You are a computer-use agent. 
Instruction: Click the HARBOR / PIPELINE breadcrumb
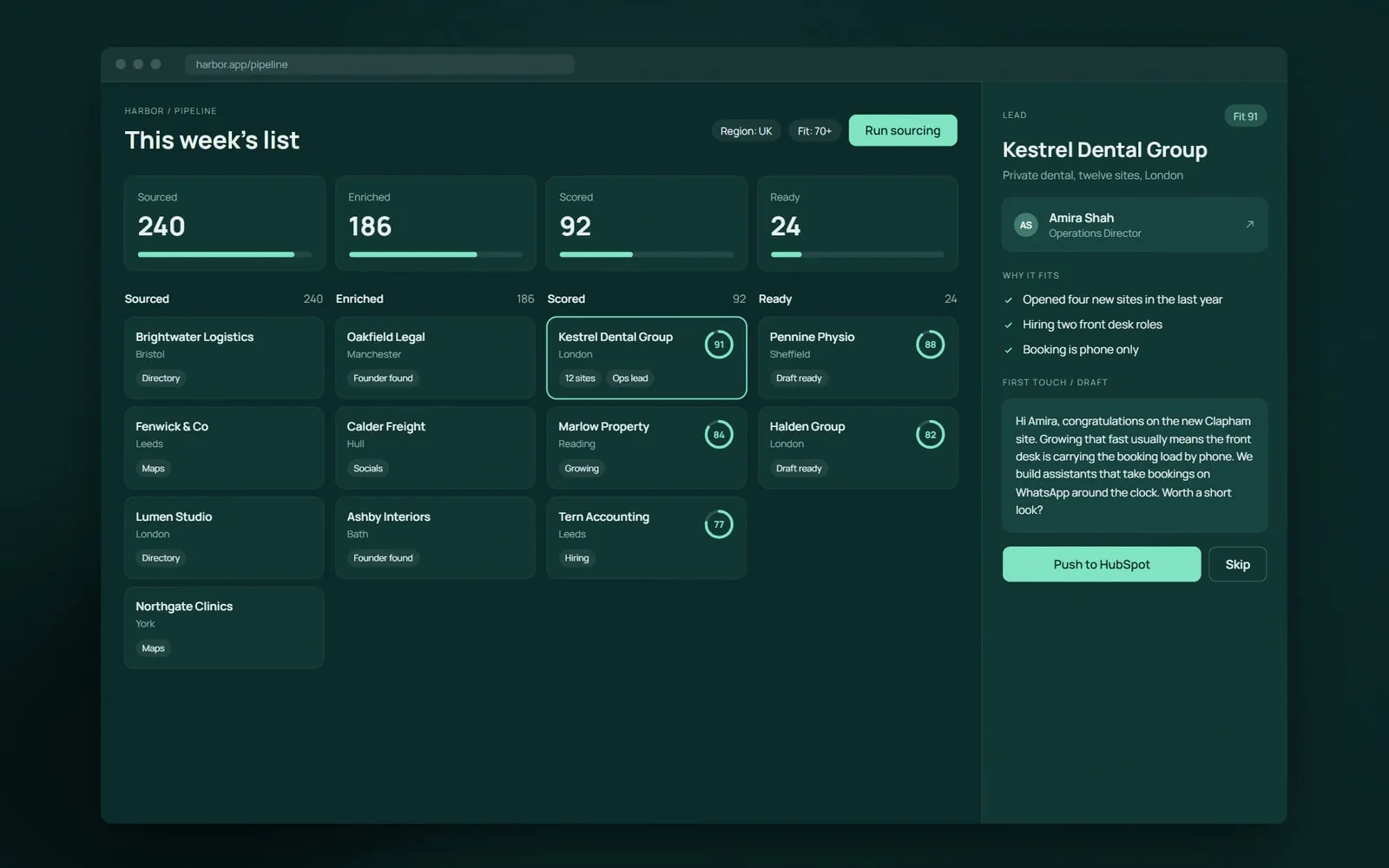[x=170, y=111]
